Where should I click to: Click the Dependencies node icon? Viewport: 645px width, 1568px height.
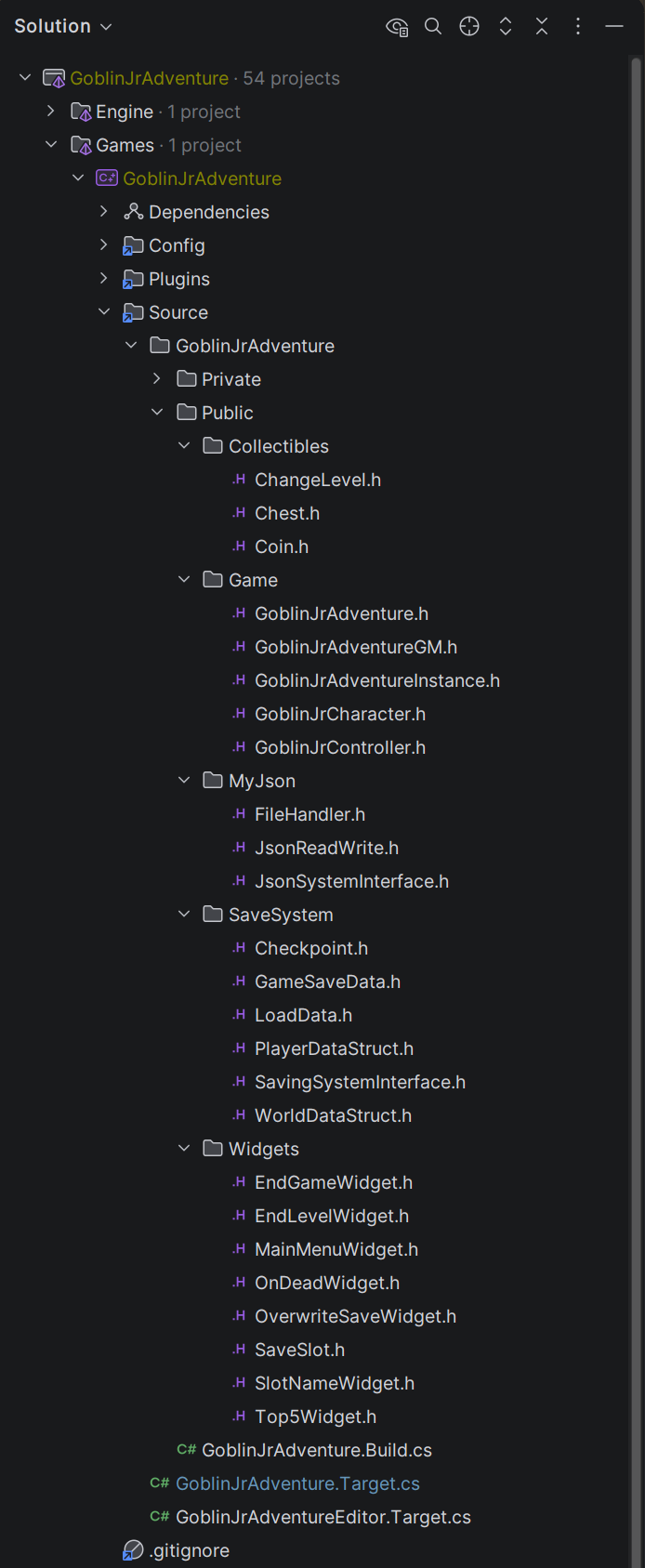(x=133, y=212)
